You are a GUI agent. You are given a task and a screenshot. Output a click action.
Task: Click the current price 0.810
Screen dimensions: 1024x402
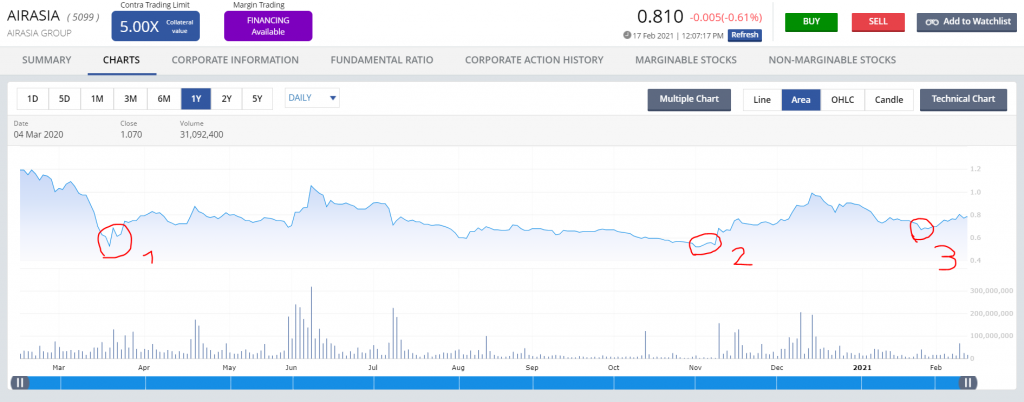tap(660, 16)
